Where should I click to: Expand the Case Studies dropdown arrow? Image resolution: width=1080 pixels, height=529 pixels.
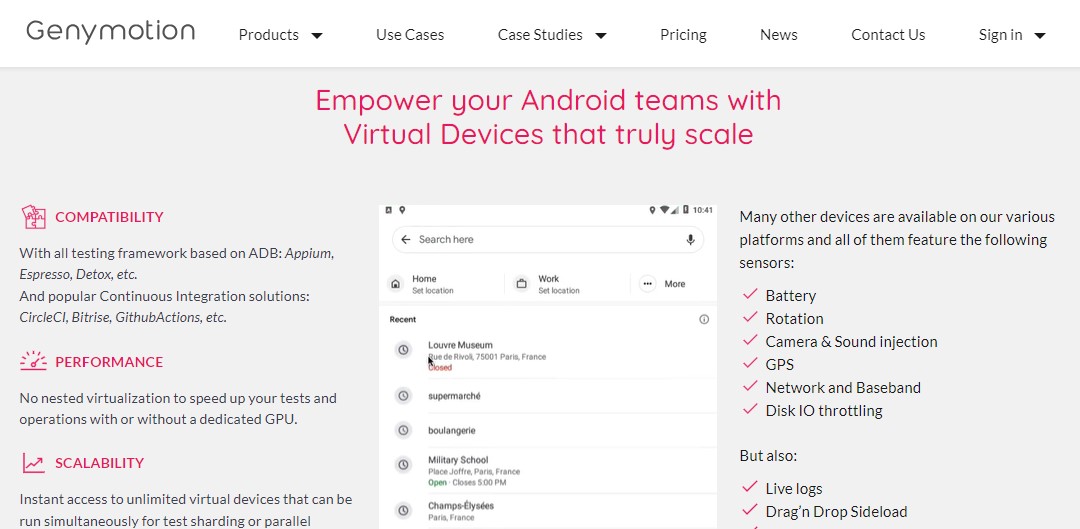click(x=601, y=36)
